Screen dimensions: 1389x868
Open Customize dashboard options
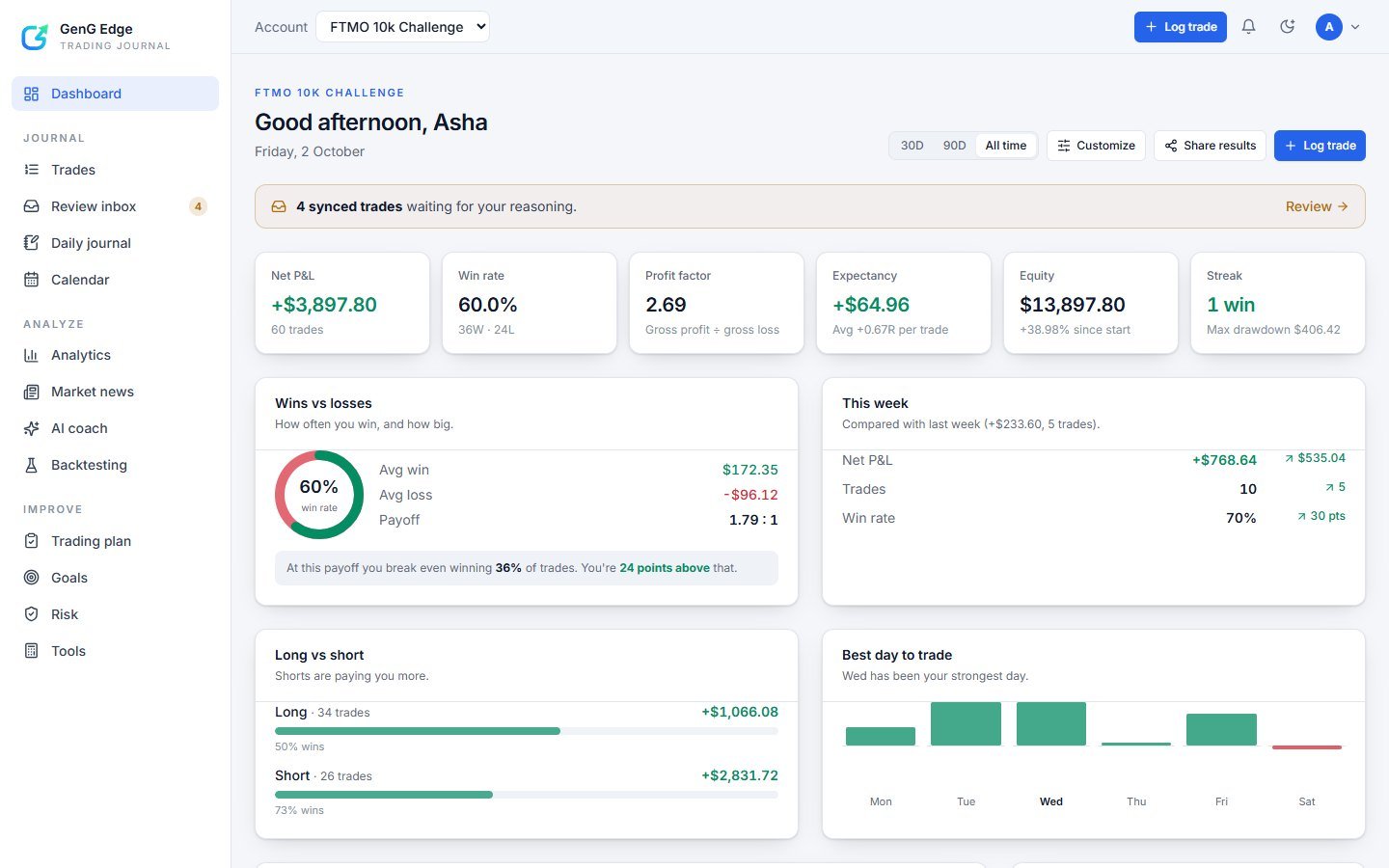point(1096,146)
